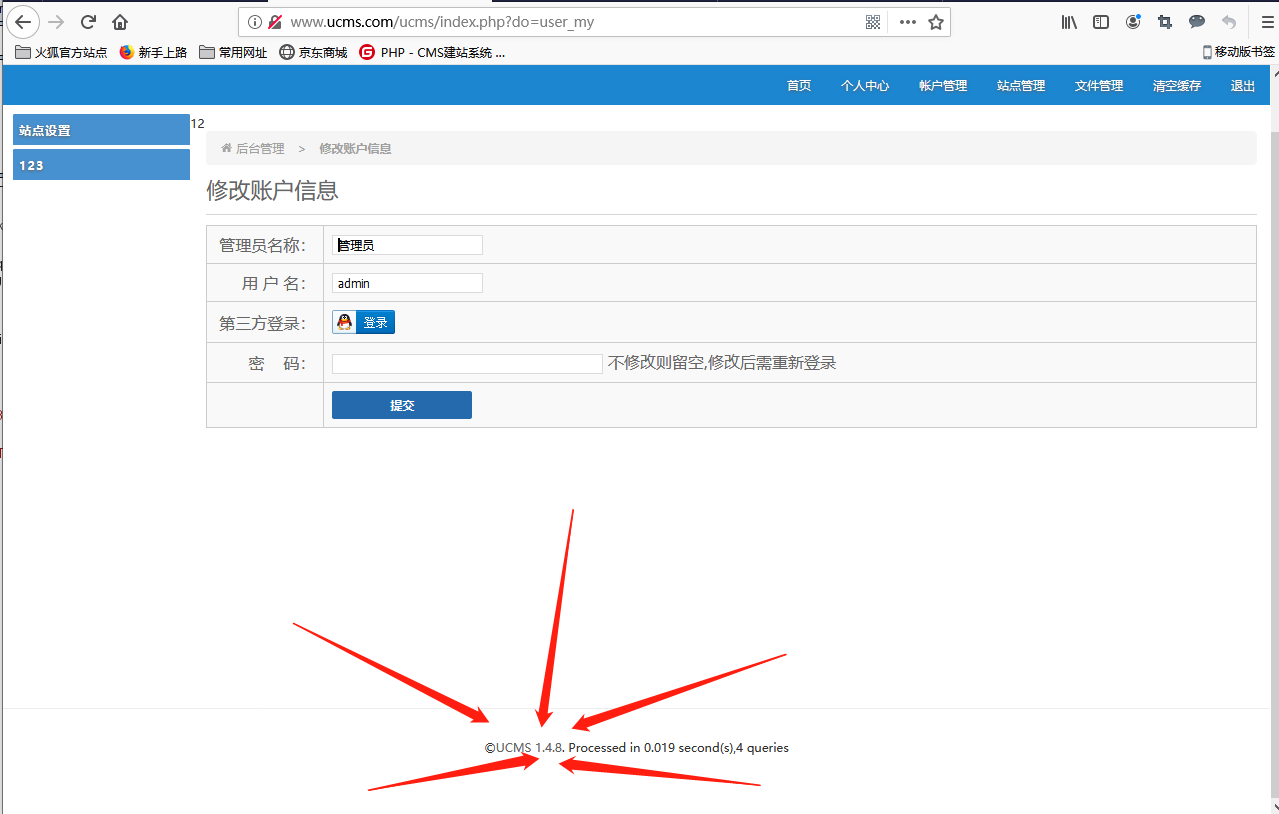Click the screenshot crop tool icon

click(1165, 22)
